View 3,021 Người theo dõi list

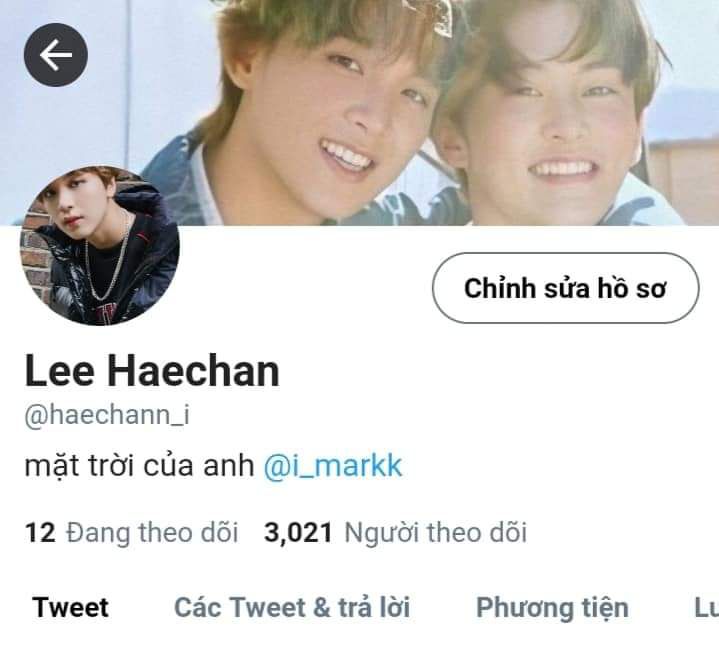(395, 533)
